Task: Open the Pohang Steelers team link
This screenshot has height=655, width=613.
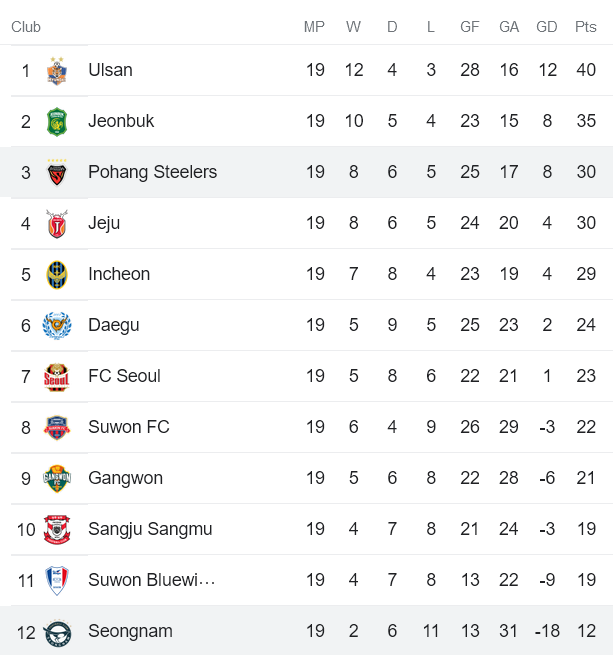Action: pyautogui.click(x=152, y=172)
